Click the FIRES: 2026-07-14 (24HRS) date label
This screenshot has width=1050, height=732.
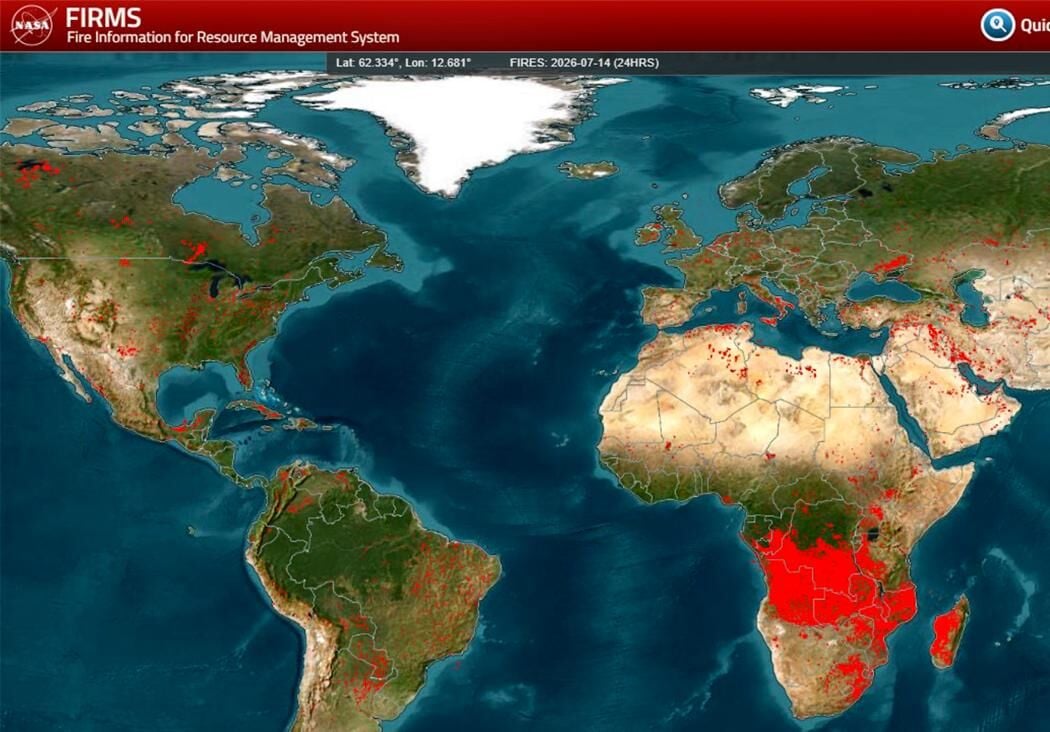click(x=584, y=62)
